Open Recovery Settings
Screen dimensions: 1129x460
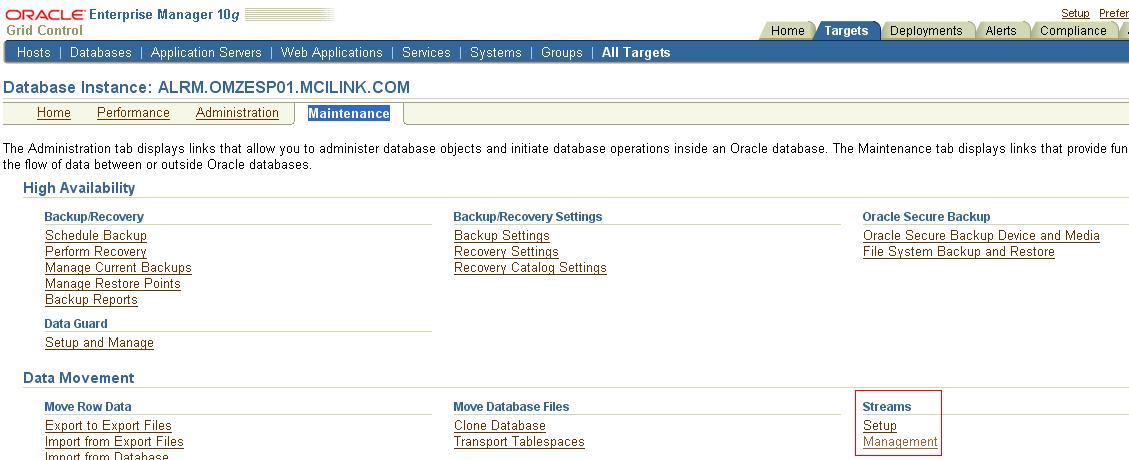click(x=506, y=251)
